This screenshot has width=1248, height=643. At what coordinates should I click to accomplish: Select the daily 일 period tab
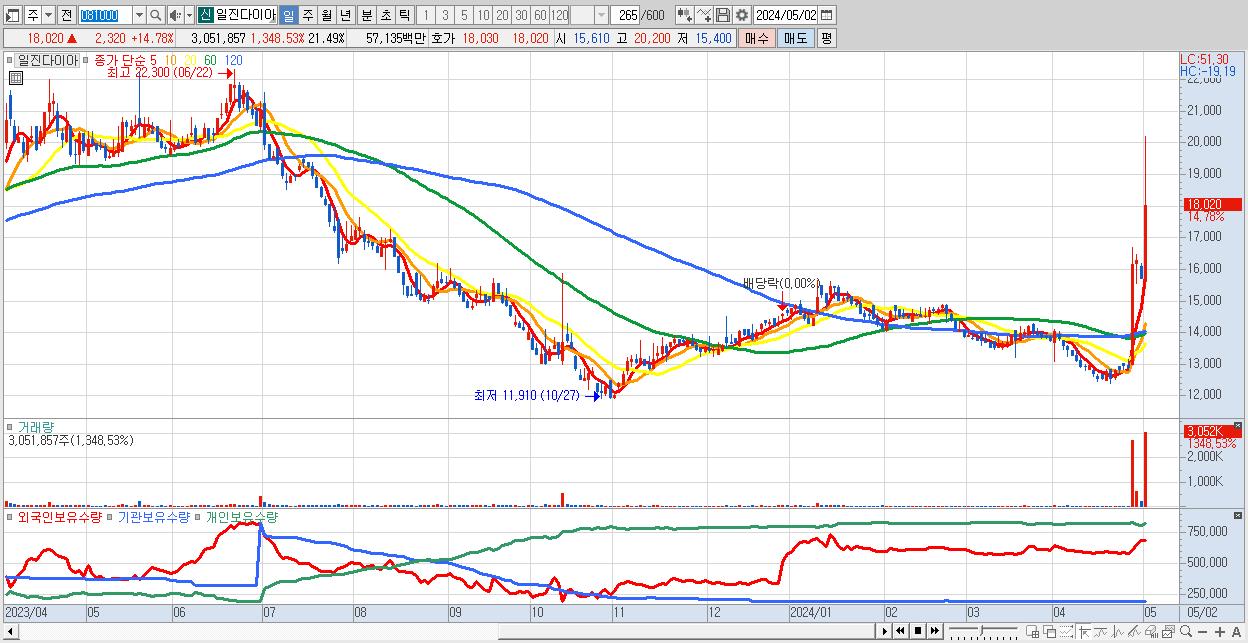coord(288,15)
